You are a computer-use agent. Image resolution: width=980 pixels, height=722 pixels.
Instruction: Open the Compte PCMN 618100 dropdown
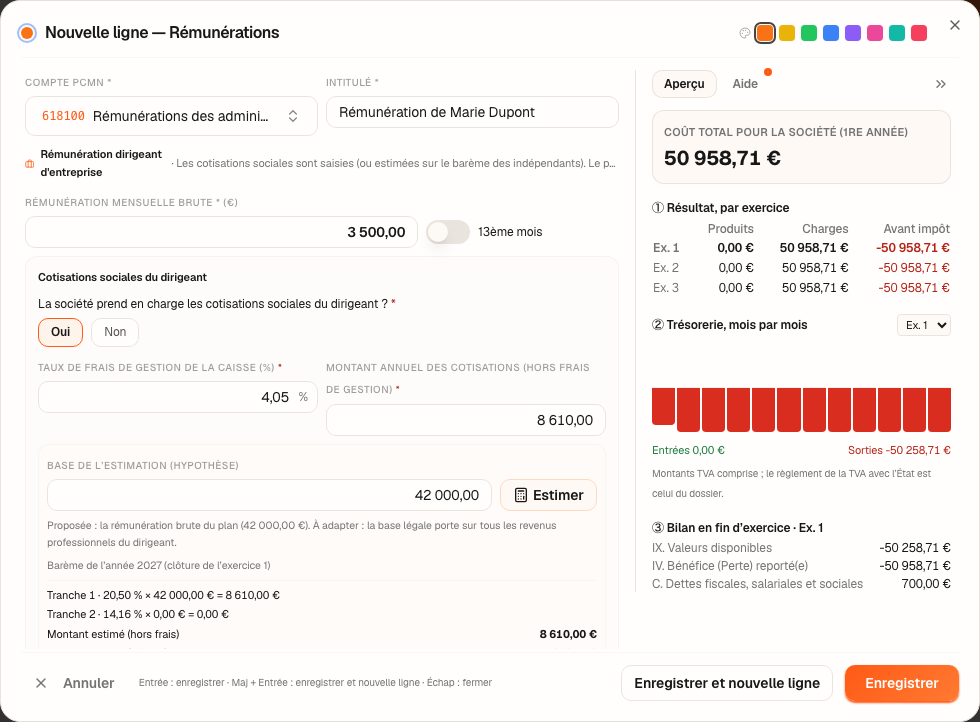(x=171, y=116)
